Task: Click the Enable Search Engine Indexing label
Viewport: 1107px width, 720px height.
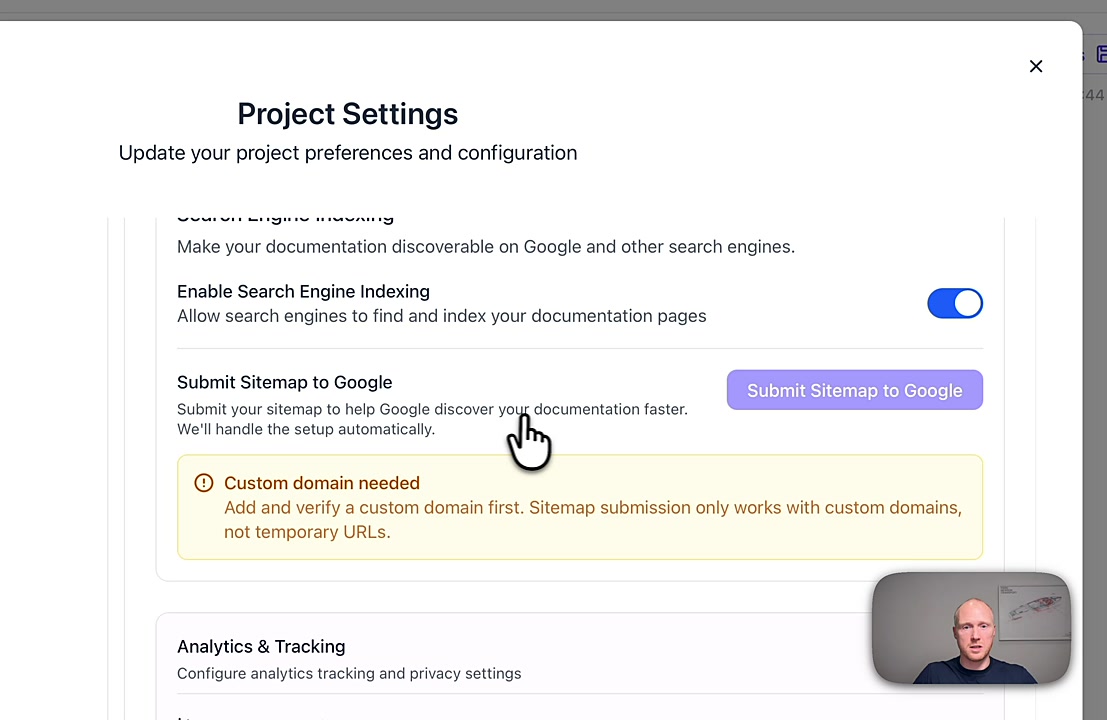Action: coord(303,292)
